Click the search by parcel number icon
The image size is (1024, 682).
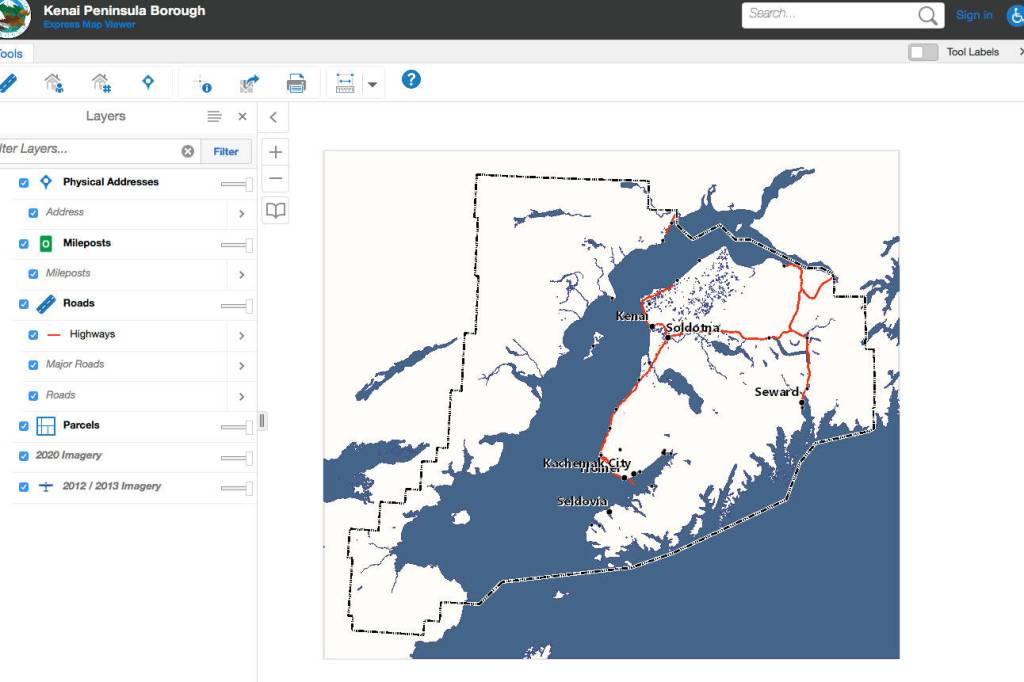point(101,82)
